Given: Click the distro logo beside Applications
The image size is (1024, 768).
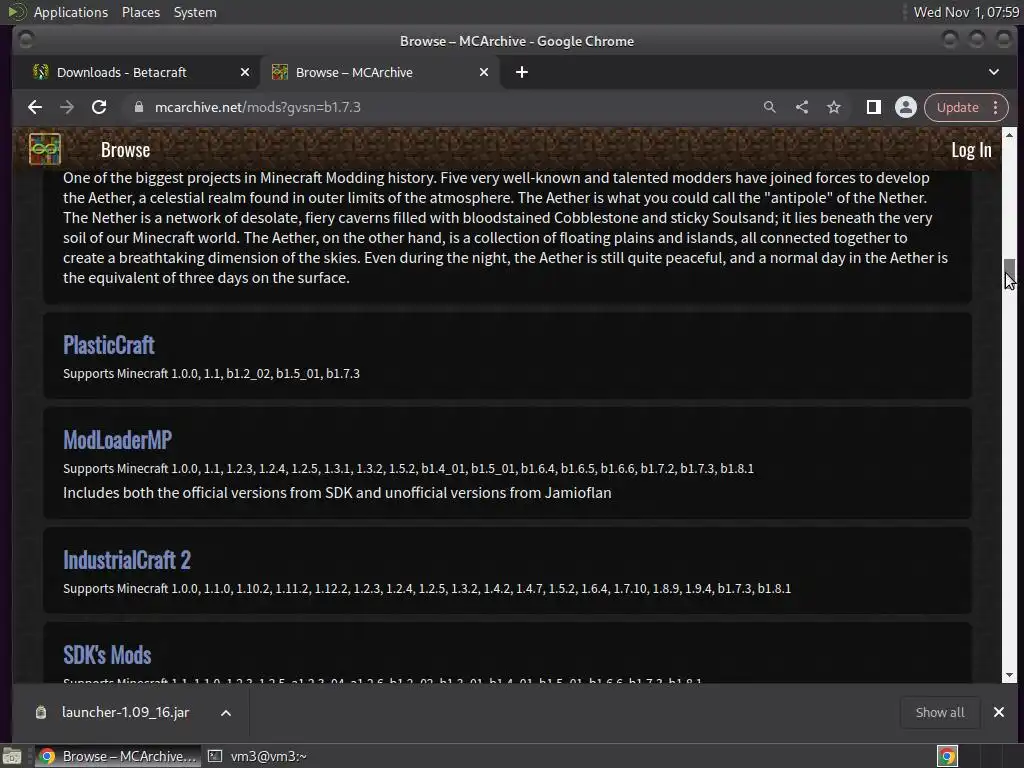Looking at the screenshot, I should (x=17, y=12).
